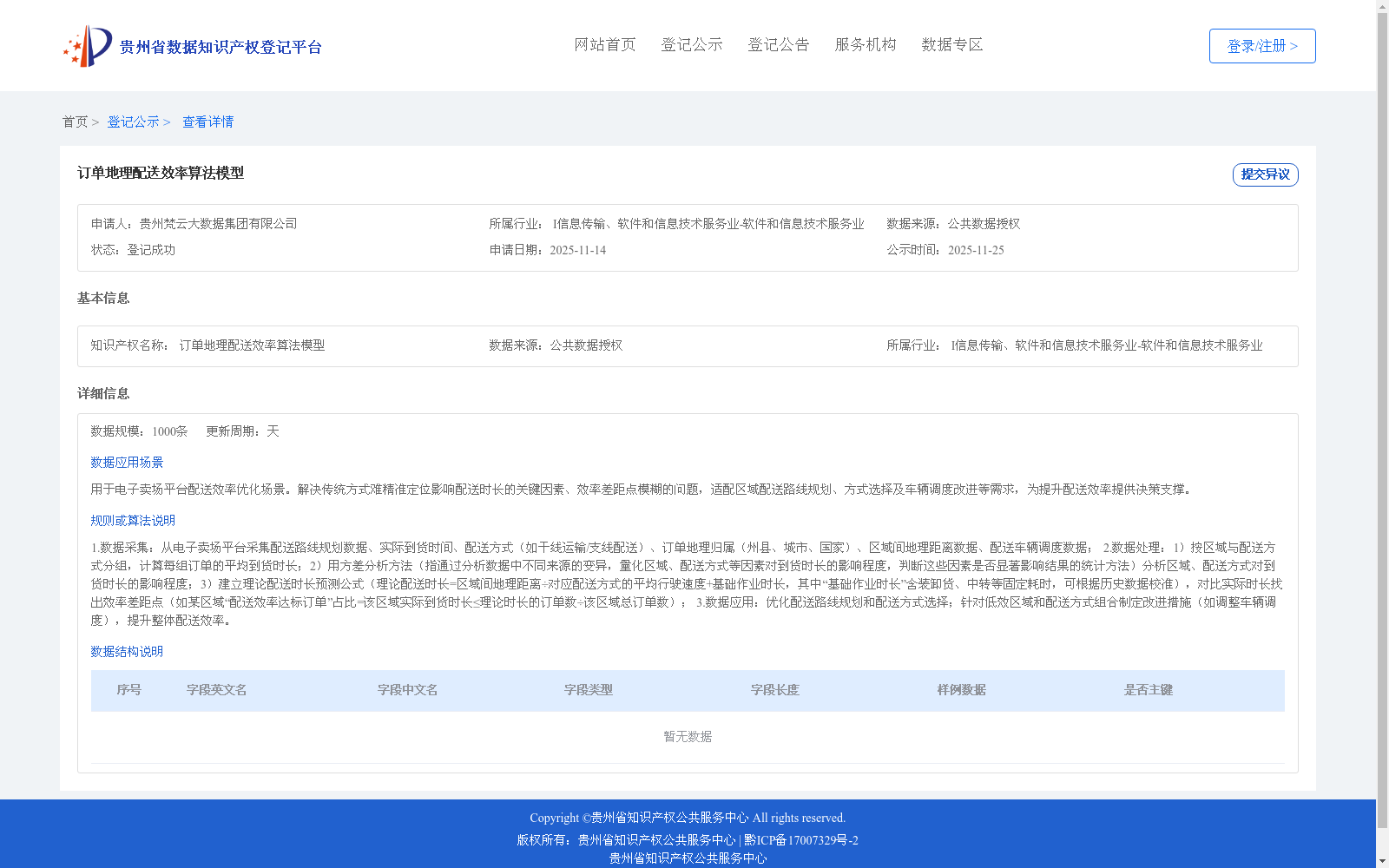This screenshot has width=1389, height=868.
Task: Click the 暂无数据 empty table message
Action: pos(688,737)
